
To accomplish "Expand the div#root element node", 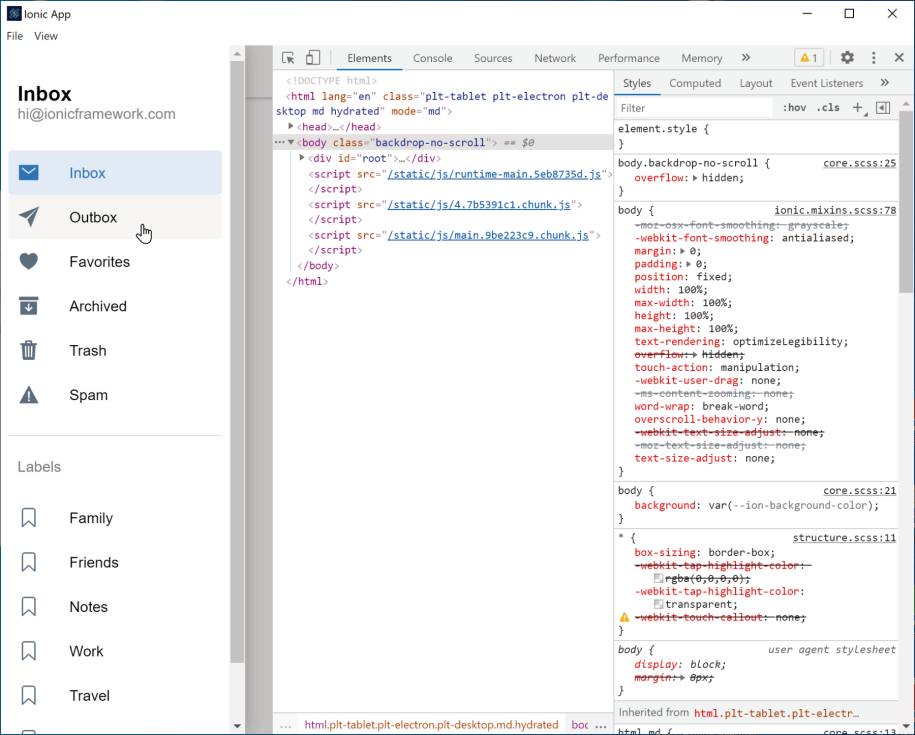I will click(x=302, y=158).
